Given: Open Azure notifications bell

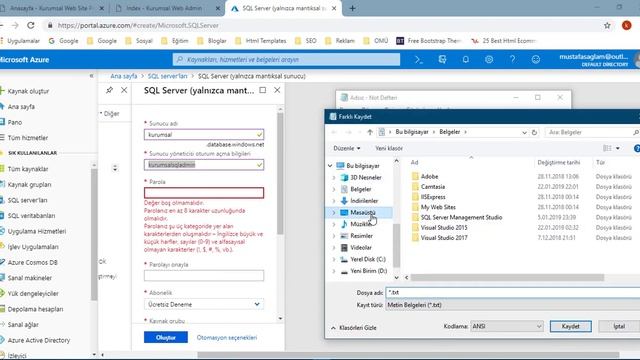Looking at the screenshot, I should point(465,60).
